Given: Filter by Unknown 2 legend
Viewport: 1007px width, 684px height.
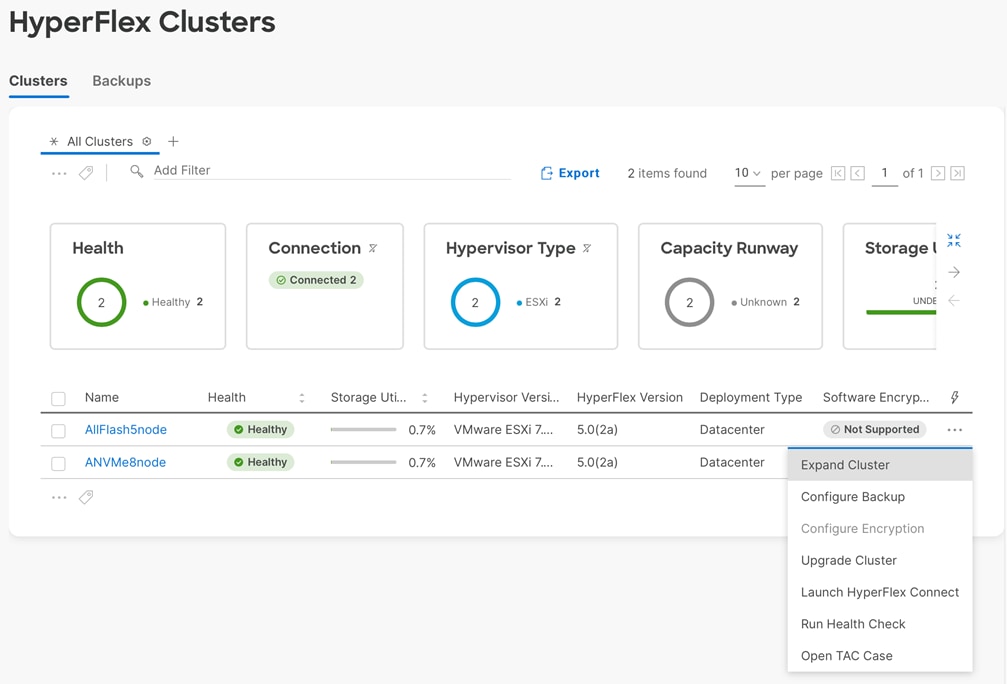Looking at the screenshot, I should [x=766, y=302].
